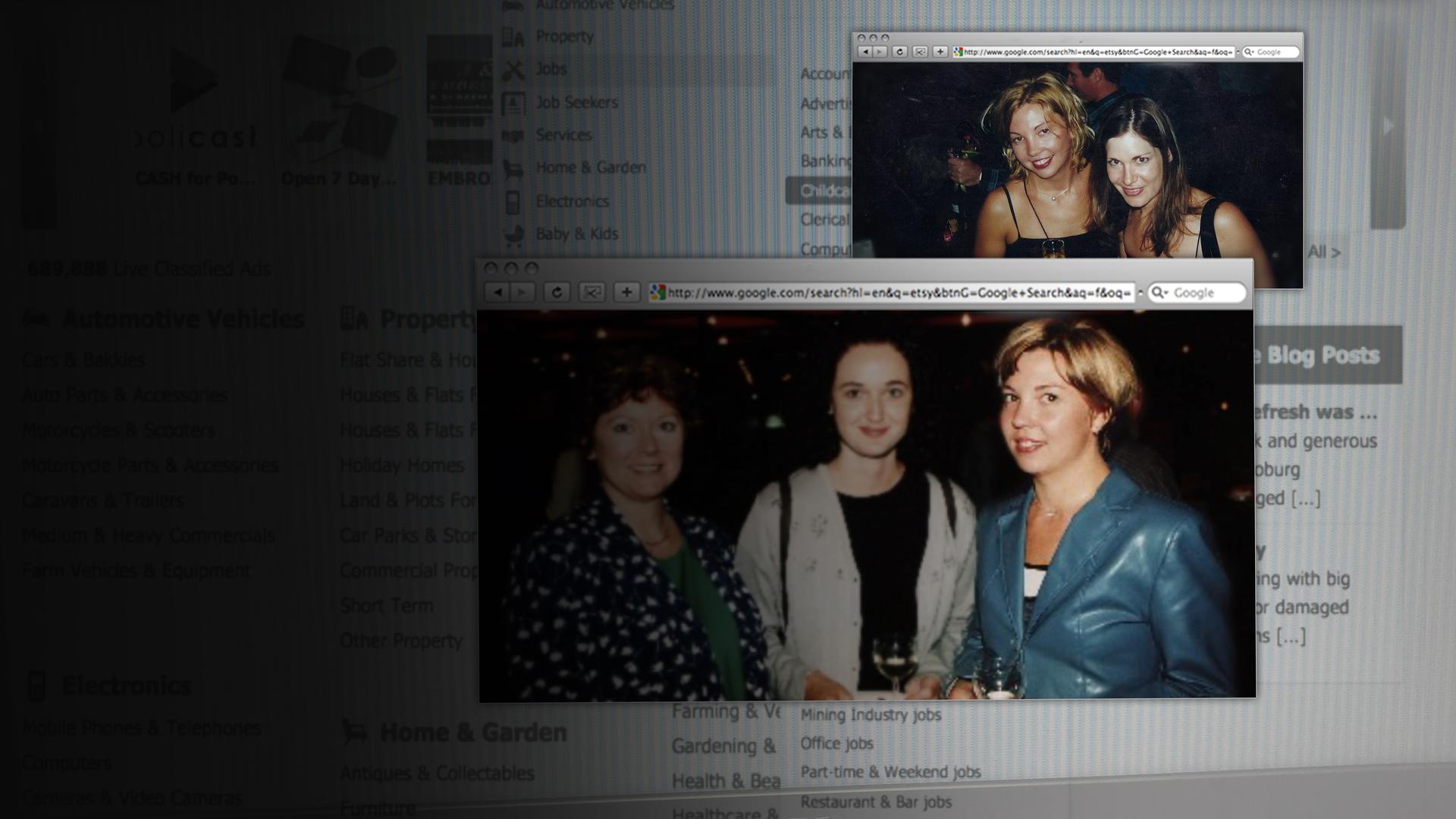Click the Electronics phone icon in category menu
The height and width of the screenshot is (819, 1456).
(x=513, y=202)
